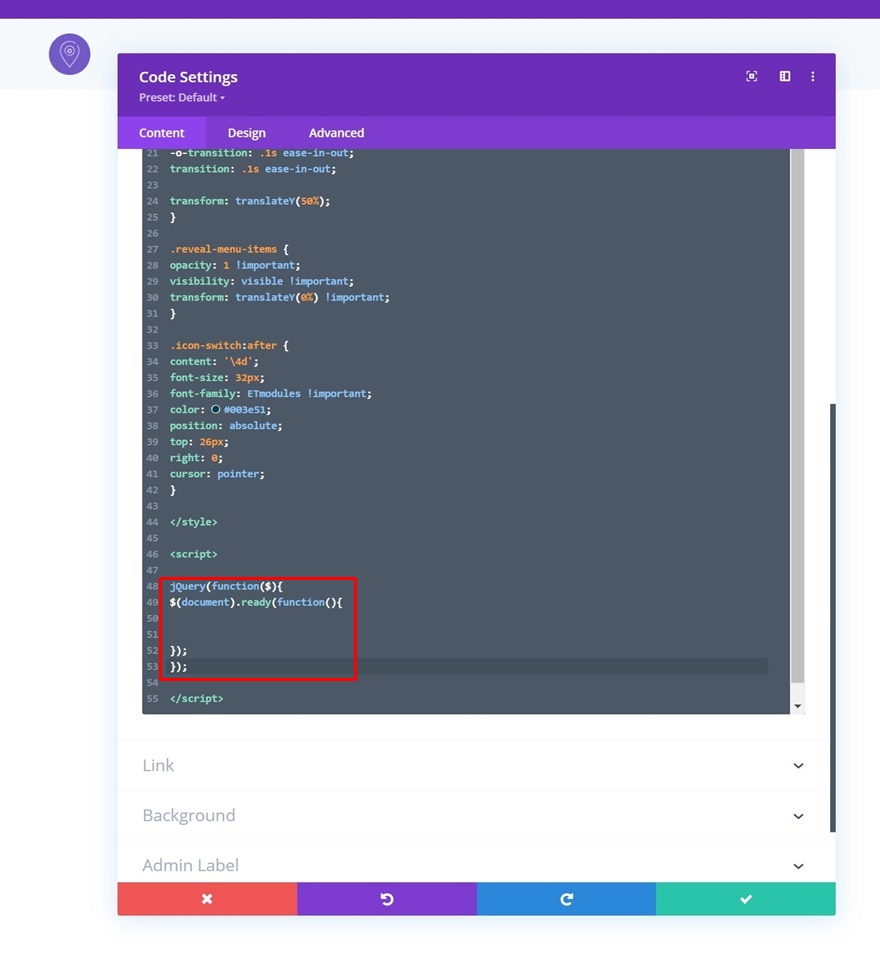The height and width of the screenshot is (958, 880).
Task: Place cursor on closing script tag line
Action: (x=468, y=698)
